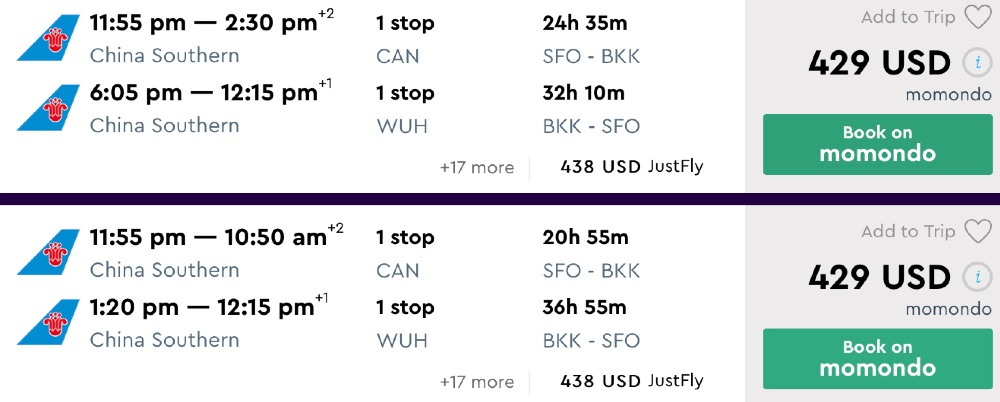This screenshot has height=402, width=1000.
Task: Book first result on momondo
Action: (x=877, y=144)
